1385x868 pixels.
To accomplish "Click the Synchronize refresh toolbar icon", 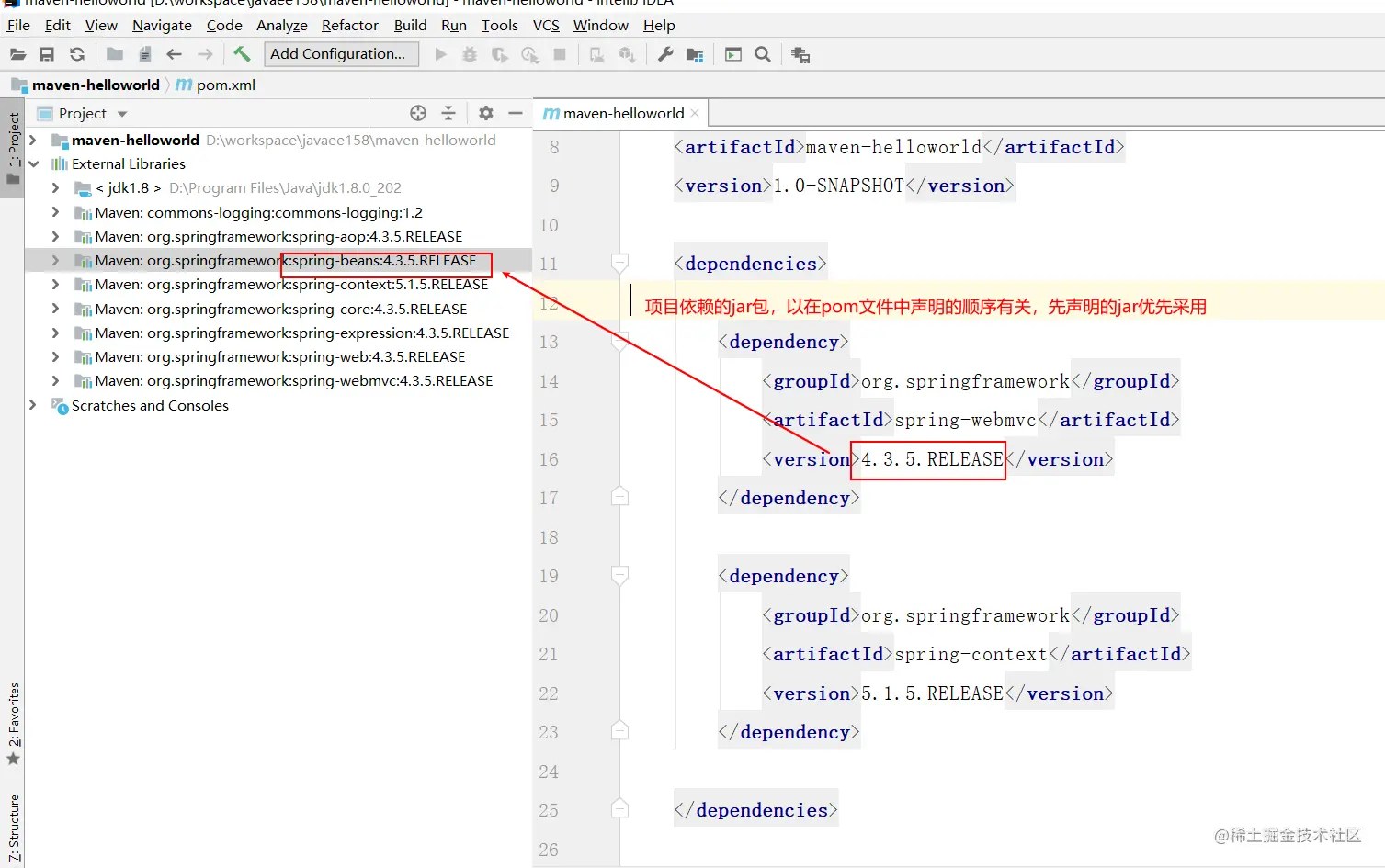I will [77, 55].
